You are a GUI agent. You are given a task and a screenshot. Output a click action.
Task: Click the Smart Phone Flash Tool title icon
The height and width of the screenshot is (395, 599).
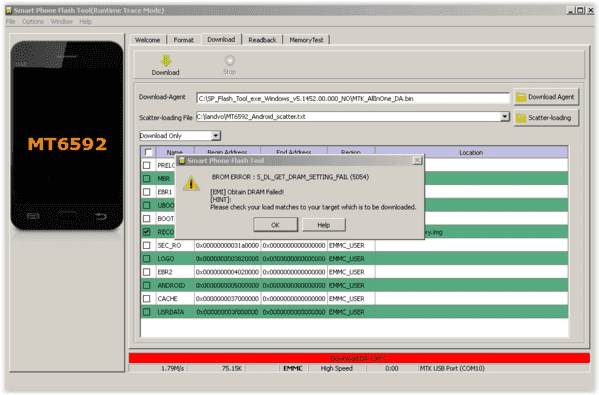tap(8, 10)
